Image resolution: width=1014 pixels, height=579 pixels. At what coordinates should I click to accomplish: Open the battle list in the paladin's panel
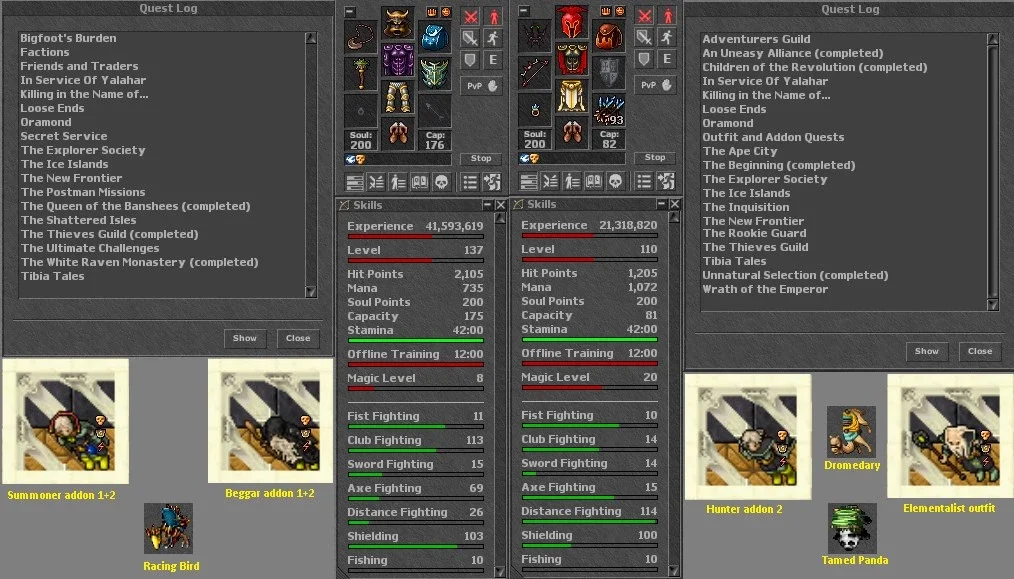tap(550, 181)
